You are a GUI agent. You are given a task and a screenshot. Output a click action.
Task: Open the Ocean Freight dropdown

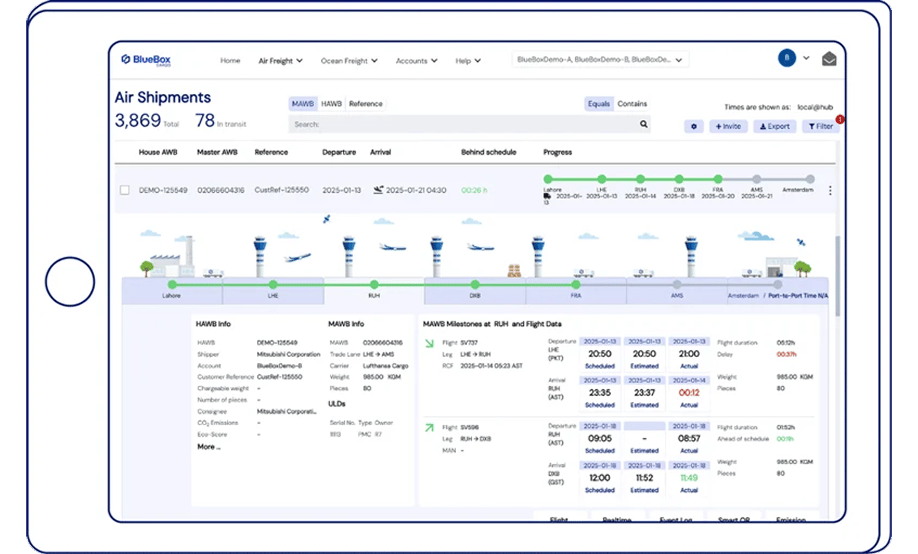tap(349, 61)
